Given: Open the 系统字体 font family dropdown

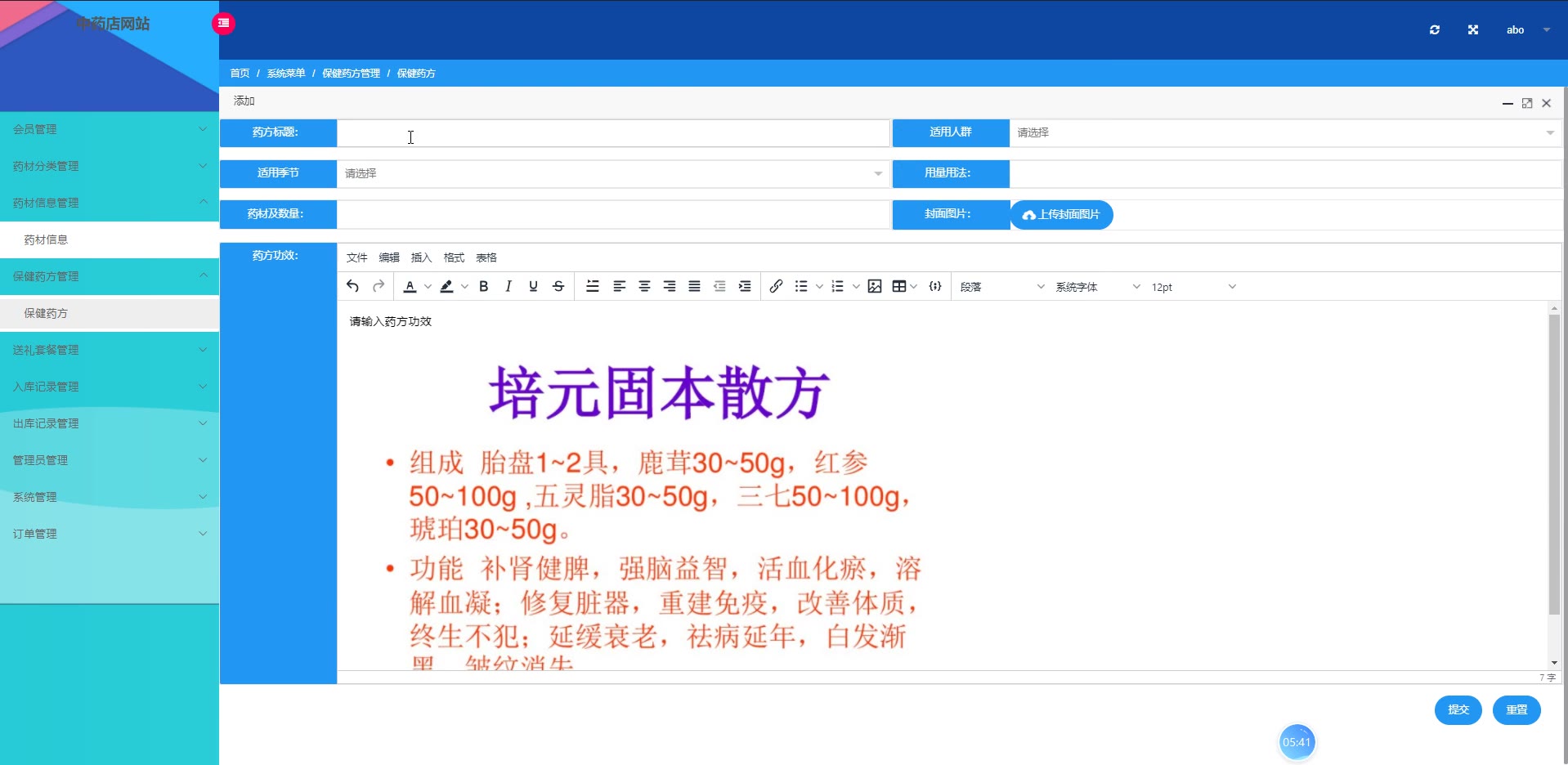Looking at the screenshot, I should 1098,287.
